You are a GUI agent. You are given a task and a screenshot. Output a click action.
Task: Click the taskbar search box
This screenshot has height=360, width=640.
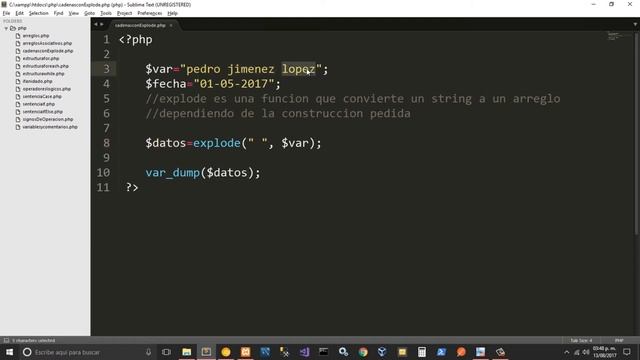click(86, 352)
